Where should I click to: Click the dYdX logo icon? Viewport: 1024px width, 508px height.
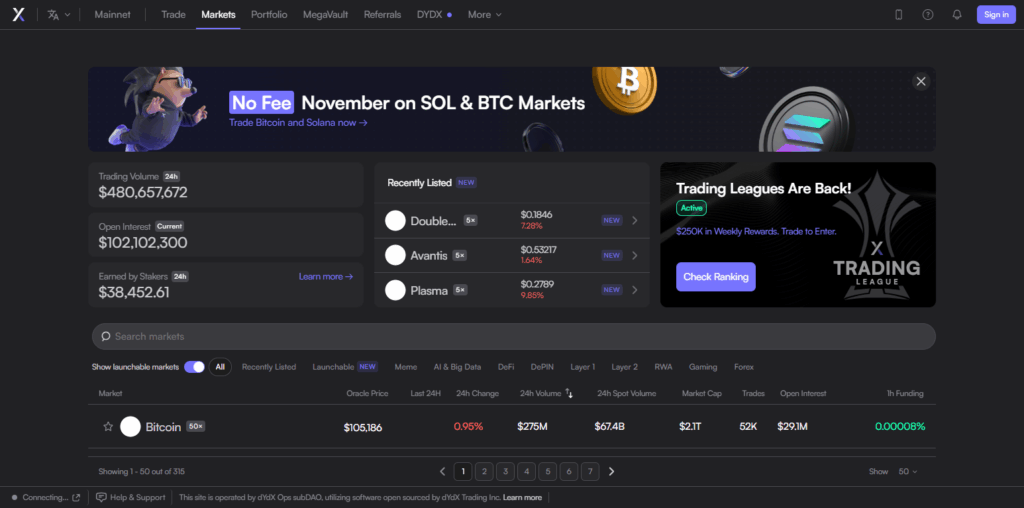[19, 15]
